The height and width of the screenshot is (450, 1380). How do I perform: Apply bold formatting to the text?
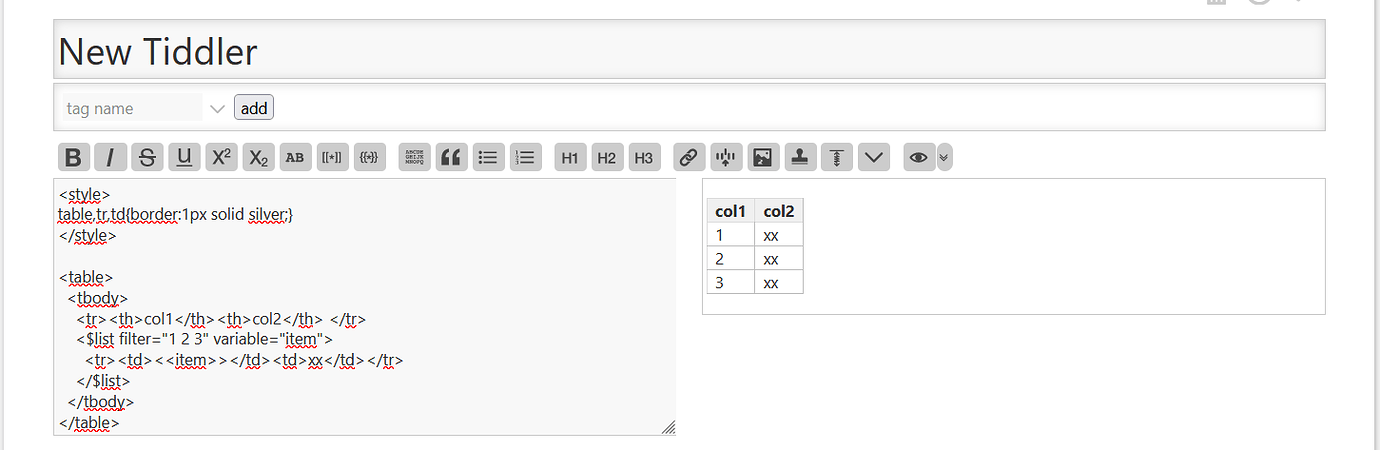point(74,157)
